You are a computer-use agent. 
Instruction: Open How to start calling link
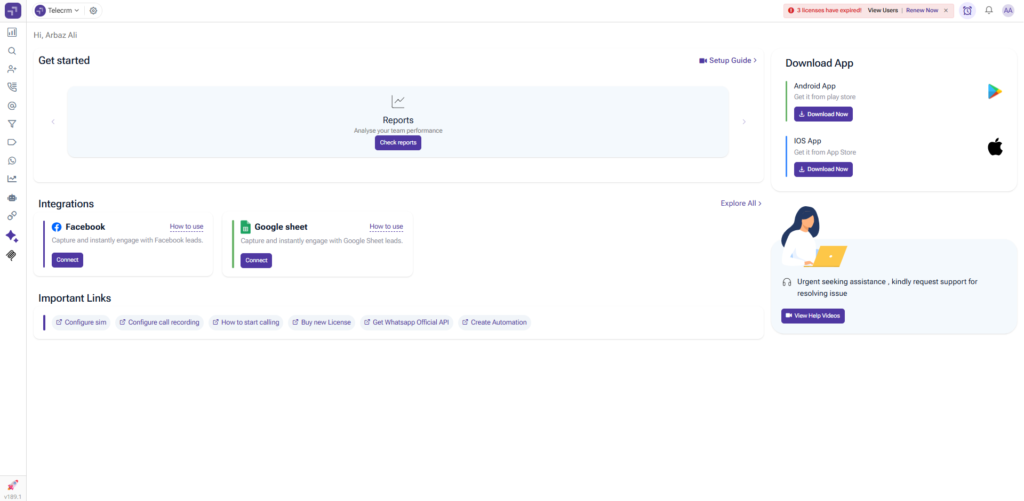coord(246,322)
